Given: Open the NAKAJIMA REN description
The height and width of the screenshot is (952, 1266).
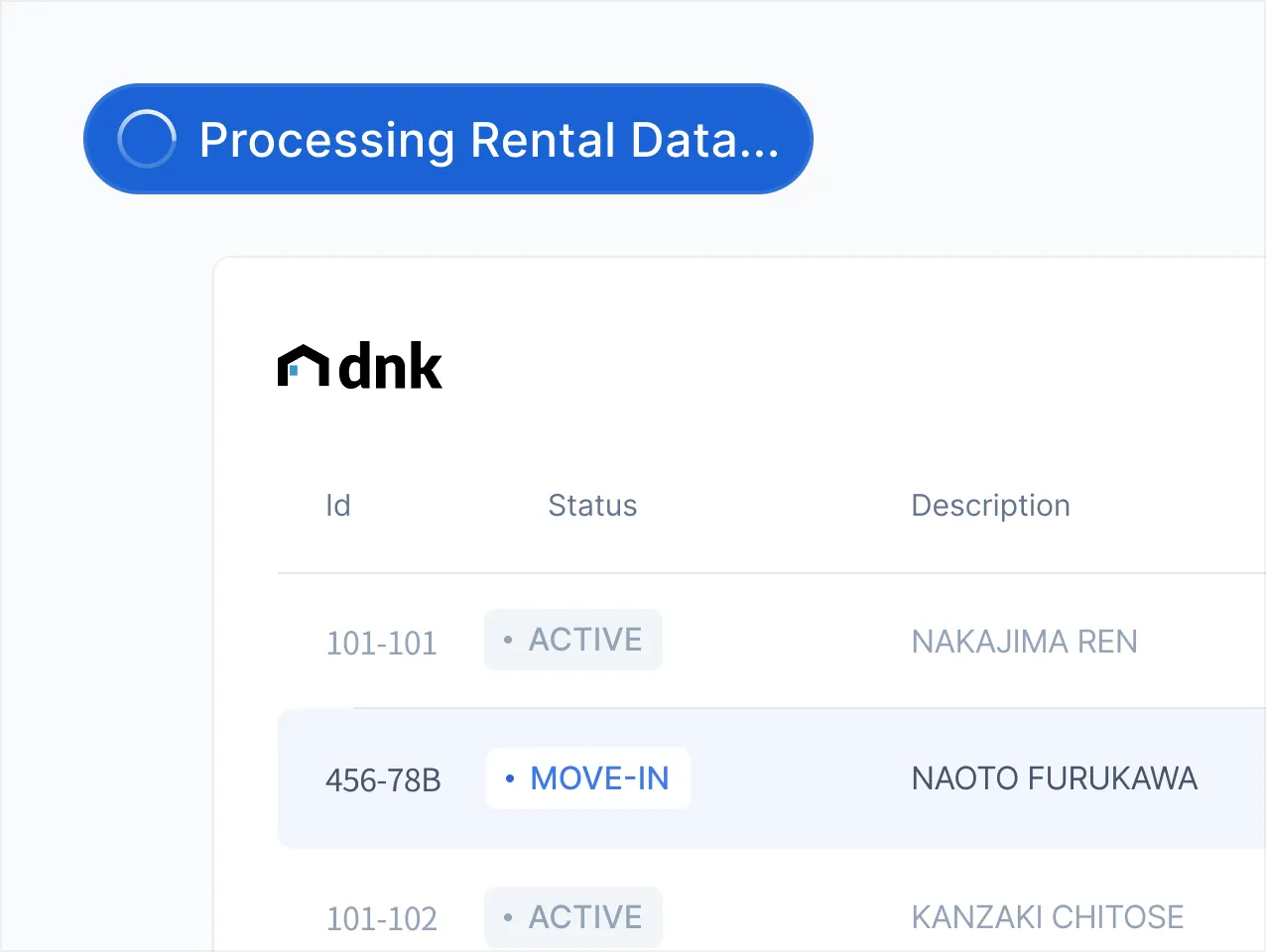Looking at the screenshot, I should click(x=1024, y=642).
